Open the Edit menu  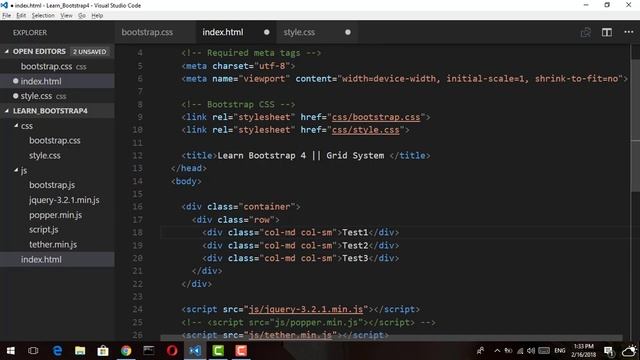(21, 16)
